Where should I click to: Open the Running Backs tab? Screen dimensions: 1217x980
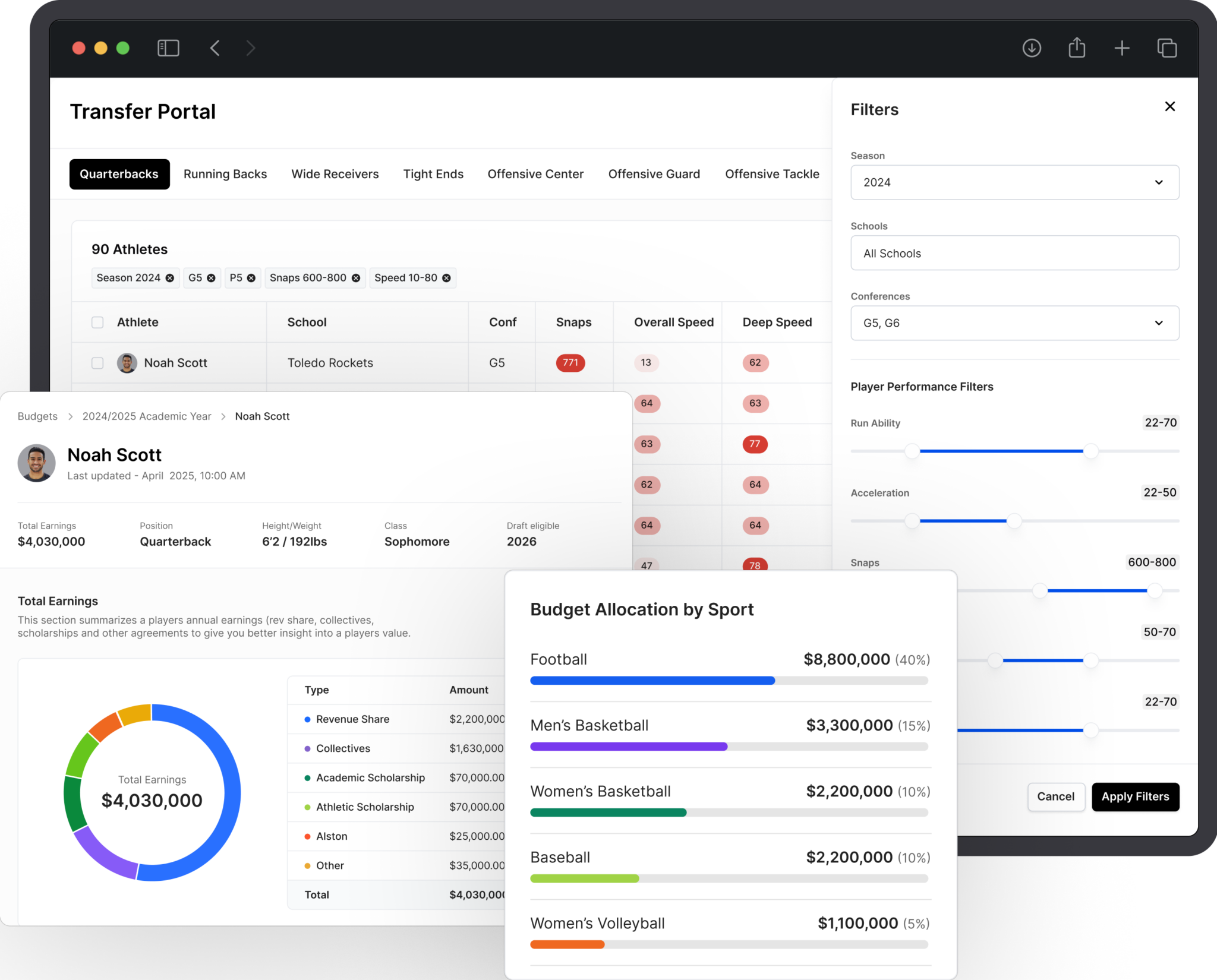(x=225, y=174)
